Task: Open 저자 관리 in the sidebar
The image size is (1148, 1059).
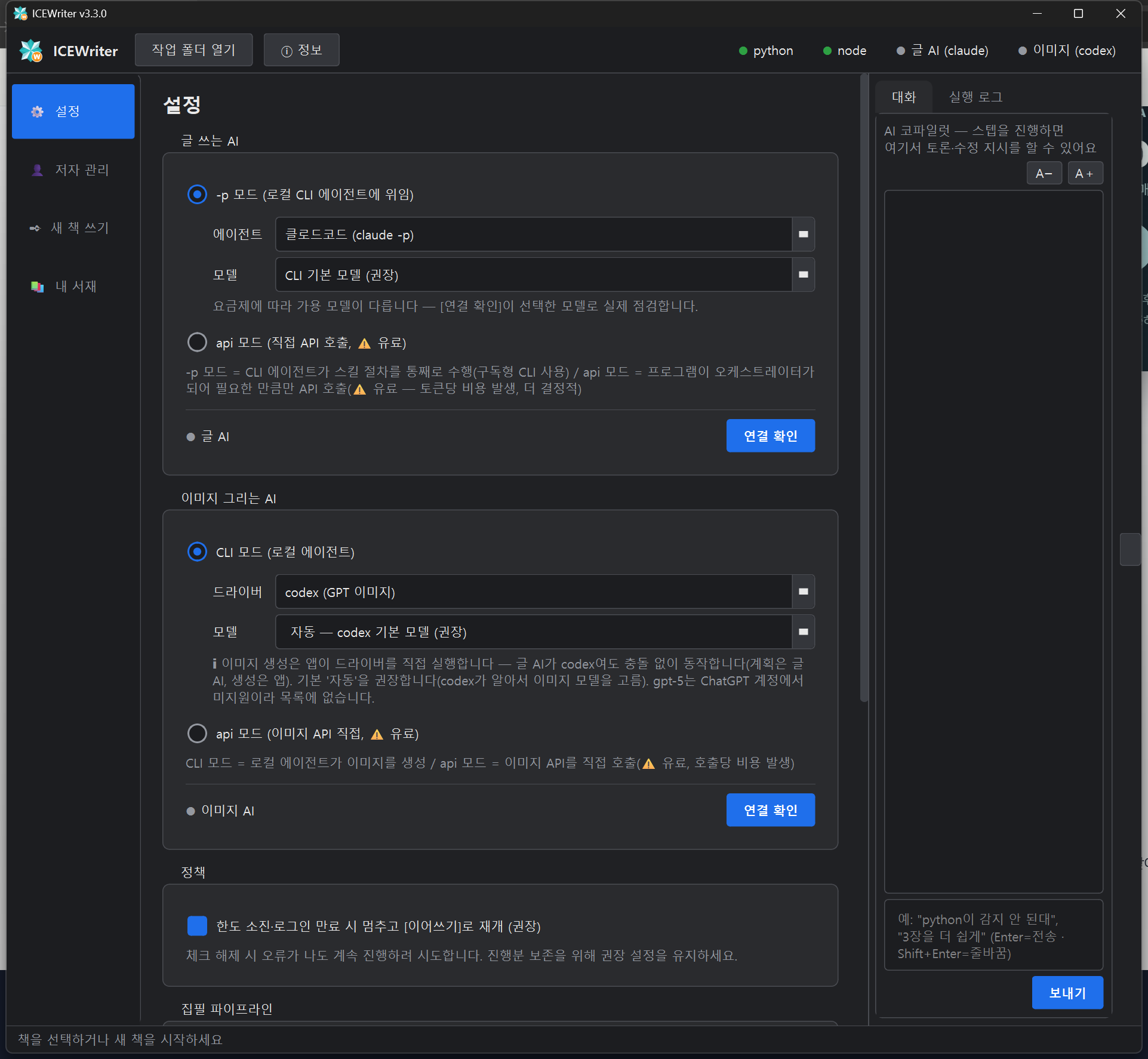Action: point(73,170)
